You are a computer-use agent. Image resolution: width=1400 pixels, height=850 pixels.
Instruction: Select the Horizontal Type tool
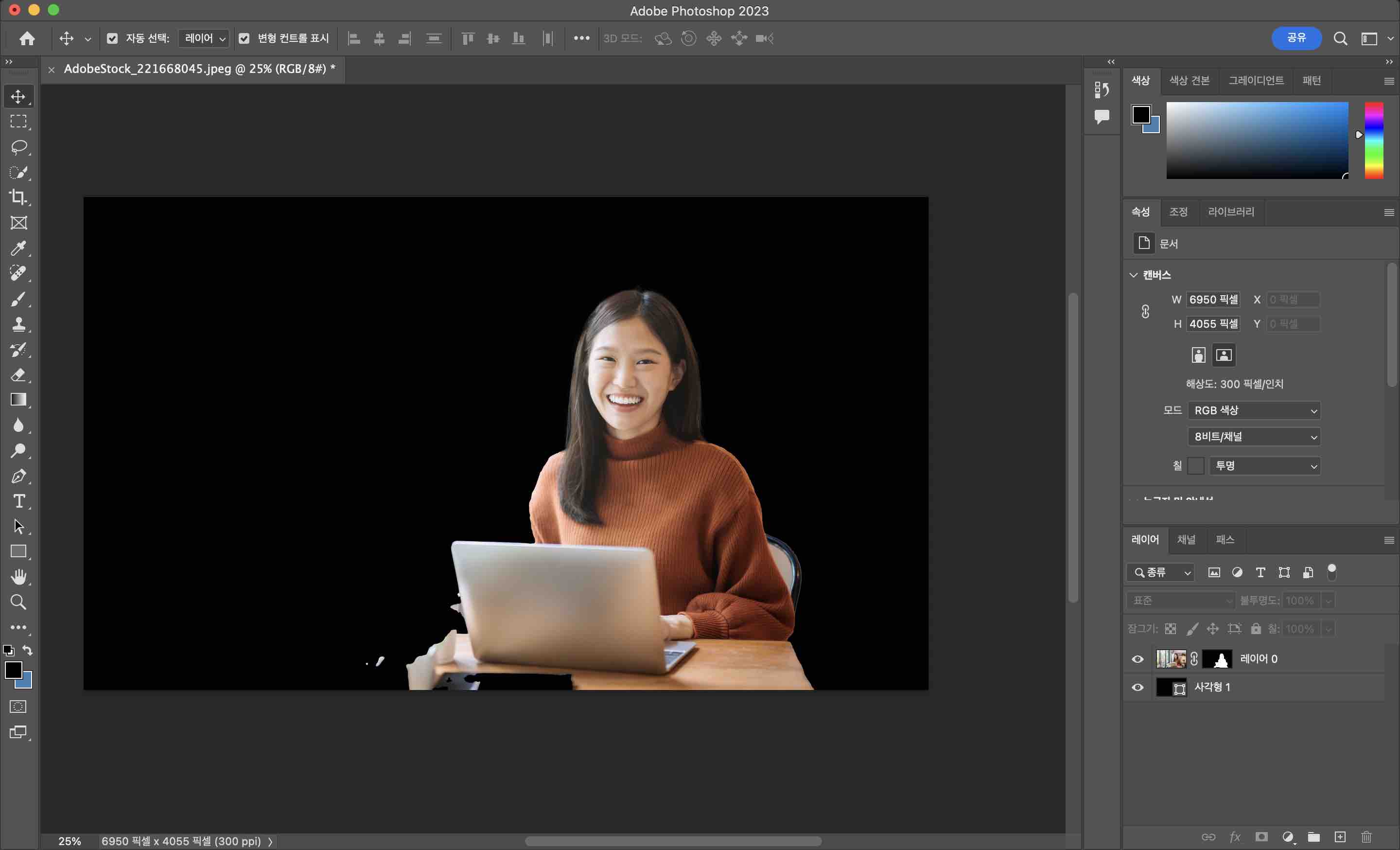[x=19, y=501]
